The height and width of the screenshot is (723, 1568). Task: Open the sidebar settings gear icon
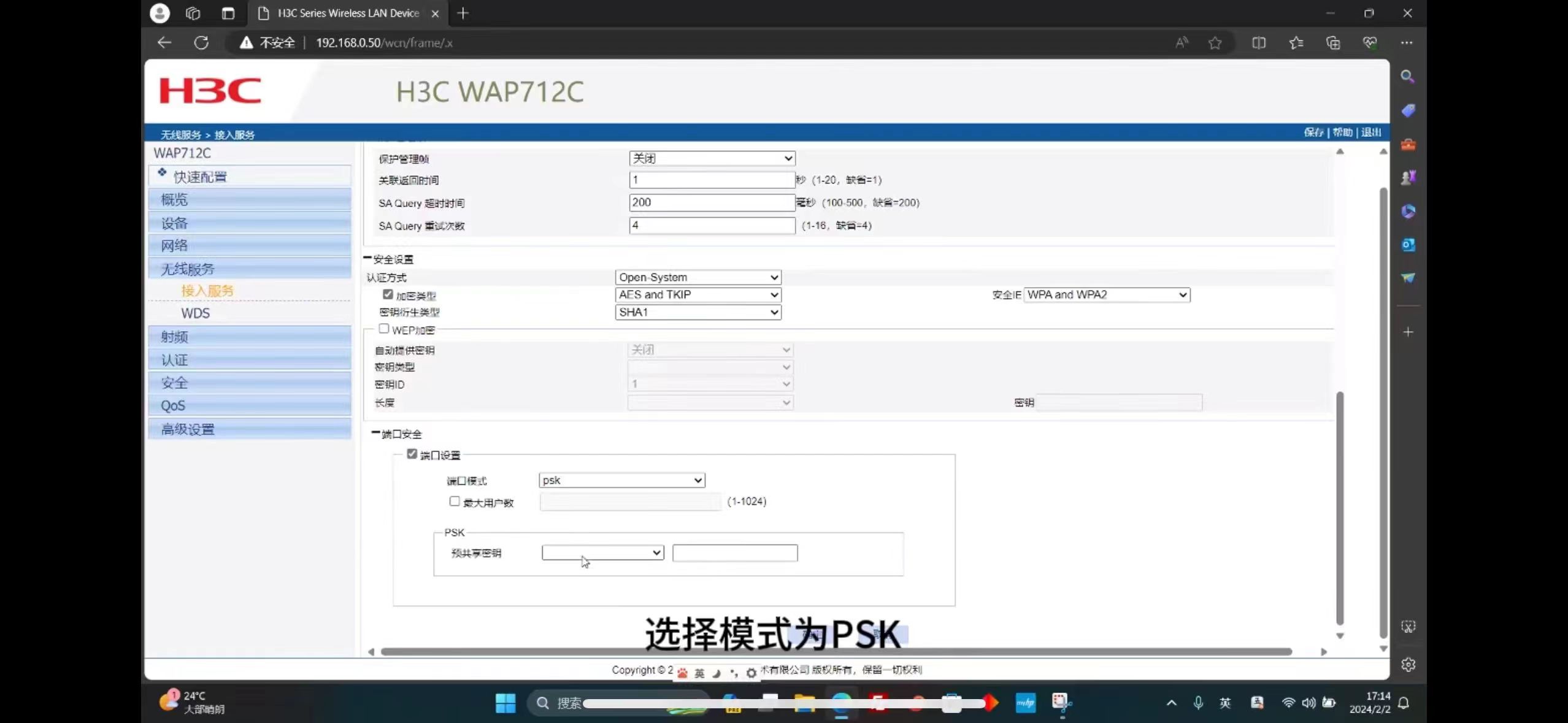pyautogui.click(x=1408, y=664)
